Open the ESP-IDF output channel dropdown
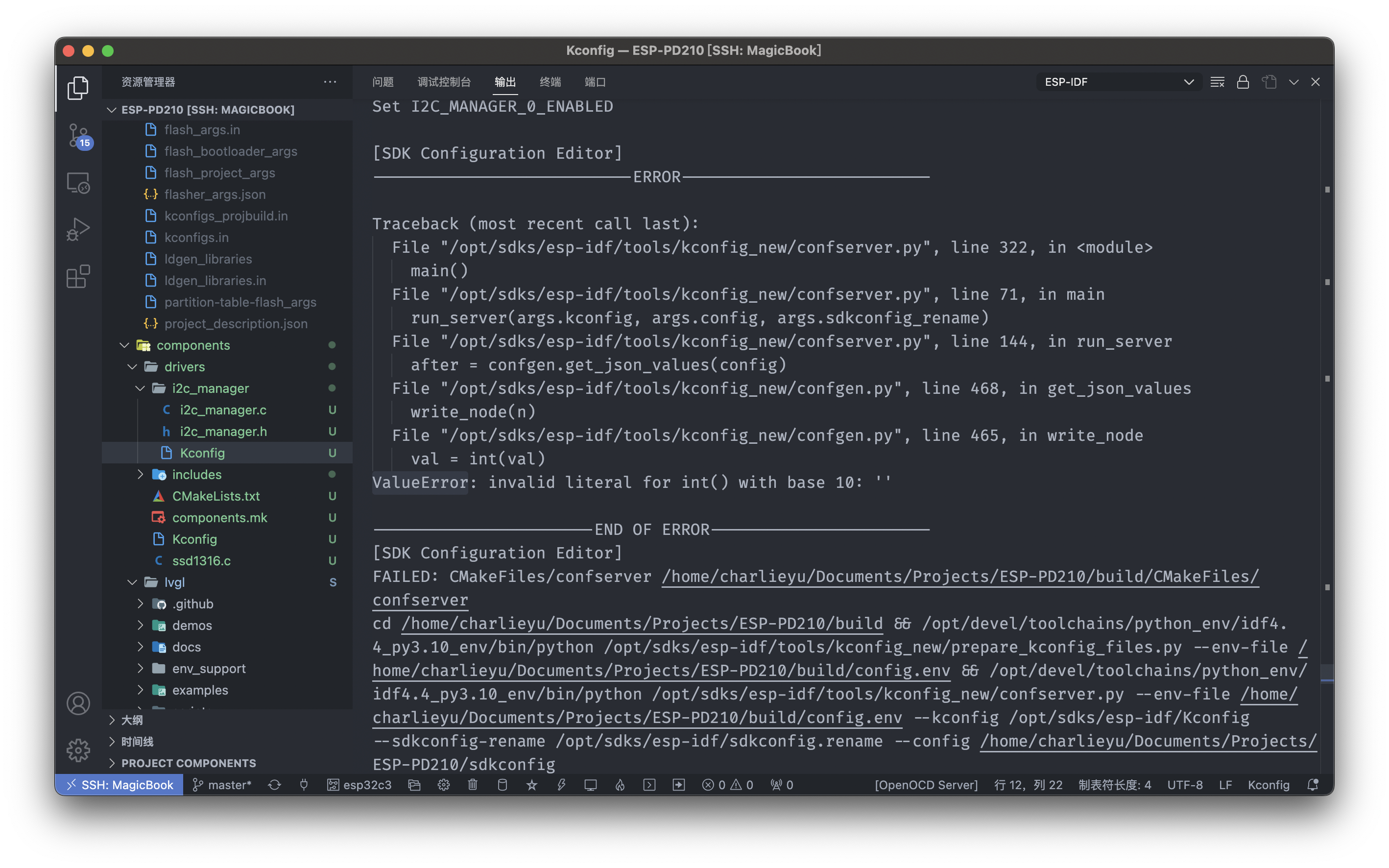Screen dimensions: 1389x868 [x=1118, y=82]
